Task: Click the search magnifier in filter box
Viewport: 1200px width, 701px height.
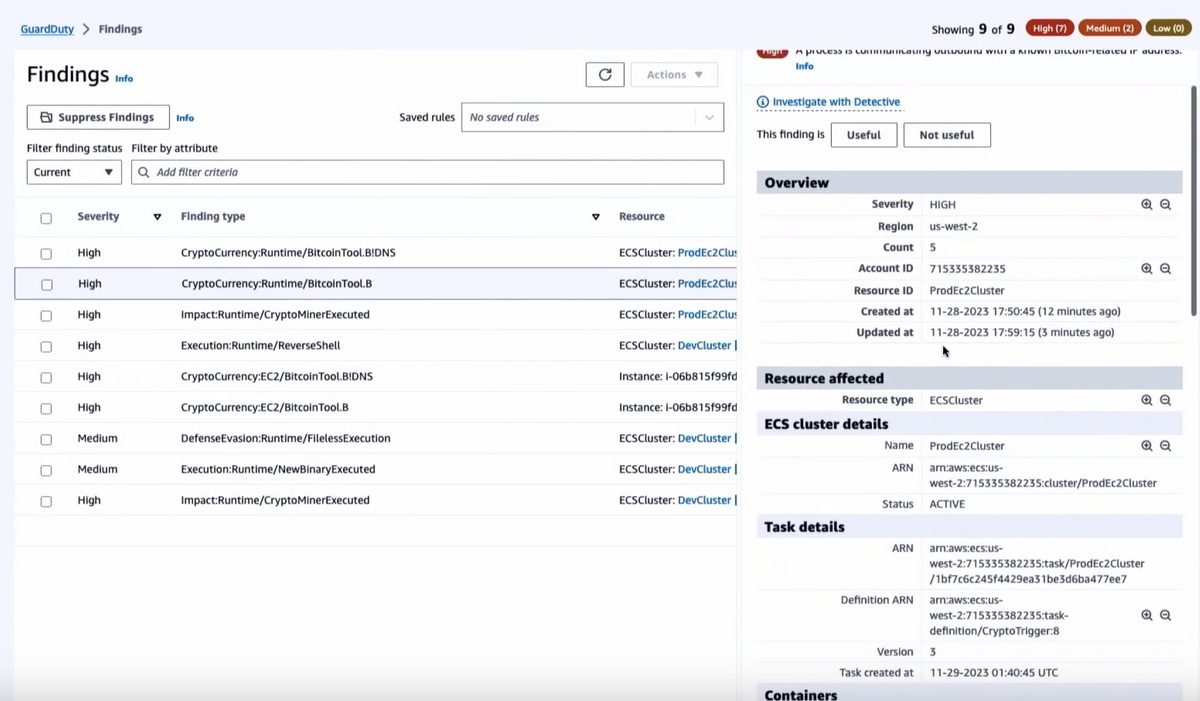Action: [x=144, y=172]
